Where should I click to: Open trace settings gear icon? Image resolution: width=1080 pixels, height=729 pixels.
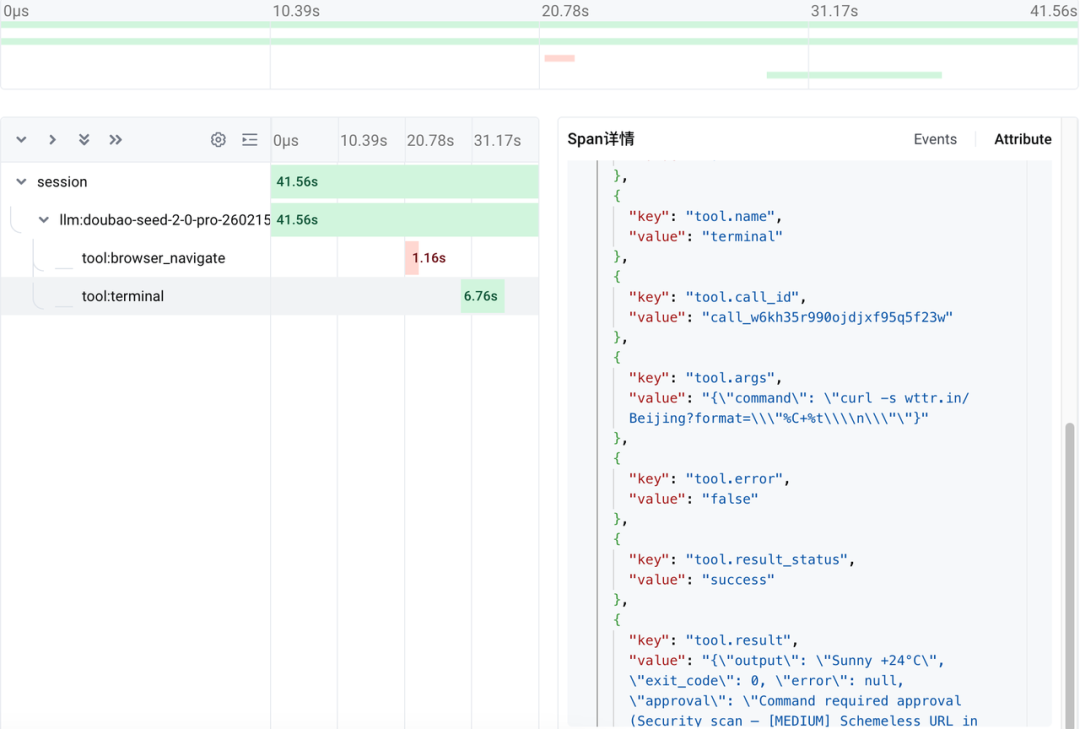coord(218,140)
